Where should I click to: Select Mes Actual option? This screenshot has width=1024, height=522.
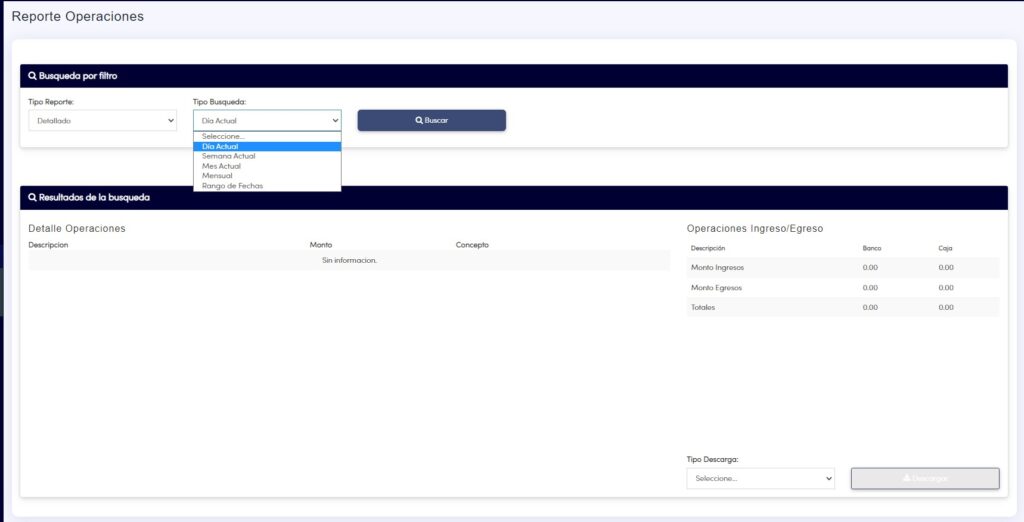point(267,166)
